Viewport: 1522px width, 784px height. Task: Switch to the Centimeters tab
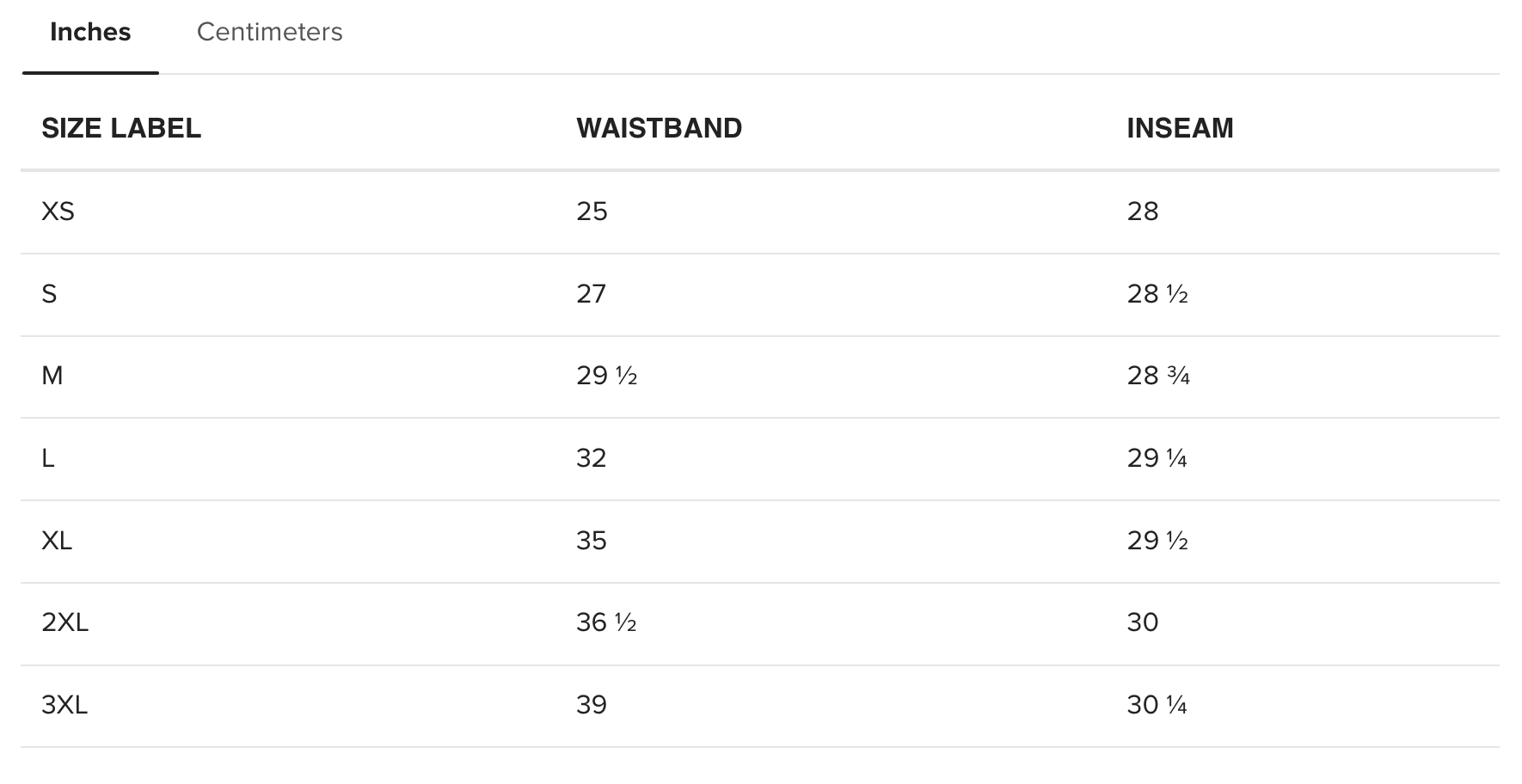click(x=269, y=32)
